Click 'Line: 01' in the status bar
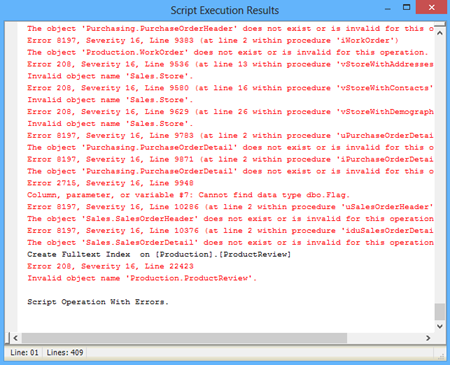The height and width of the screenshot is (365, 450). tap(24, 352)
